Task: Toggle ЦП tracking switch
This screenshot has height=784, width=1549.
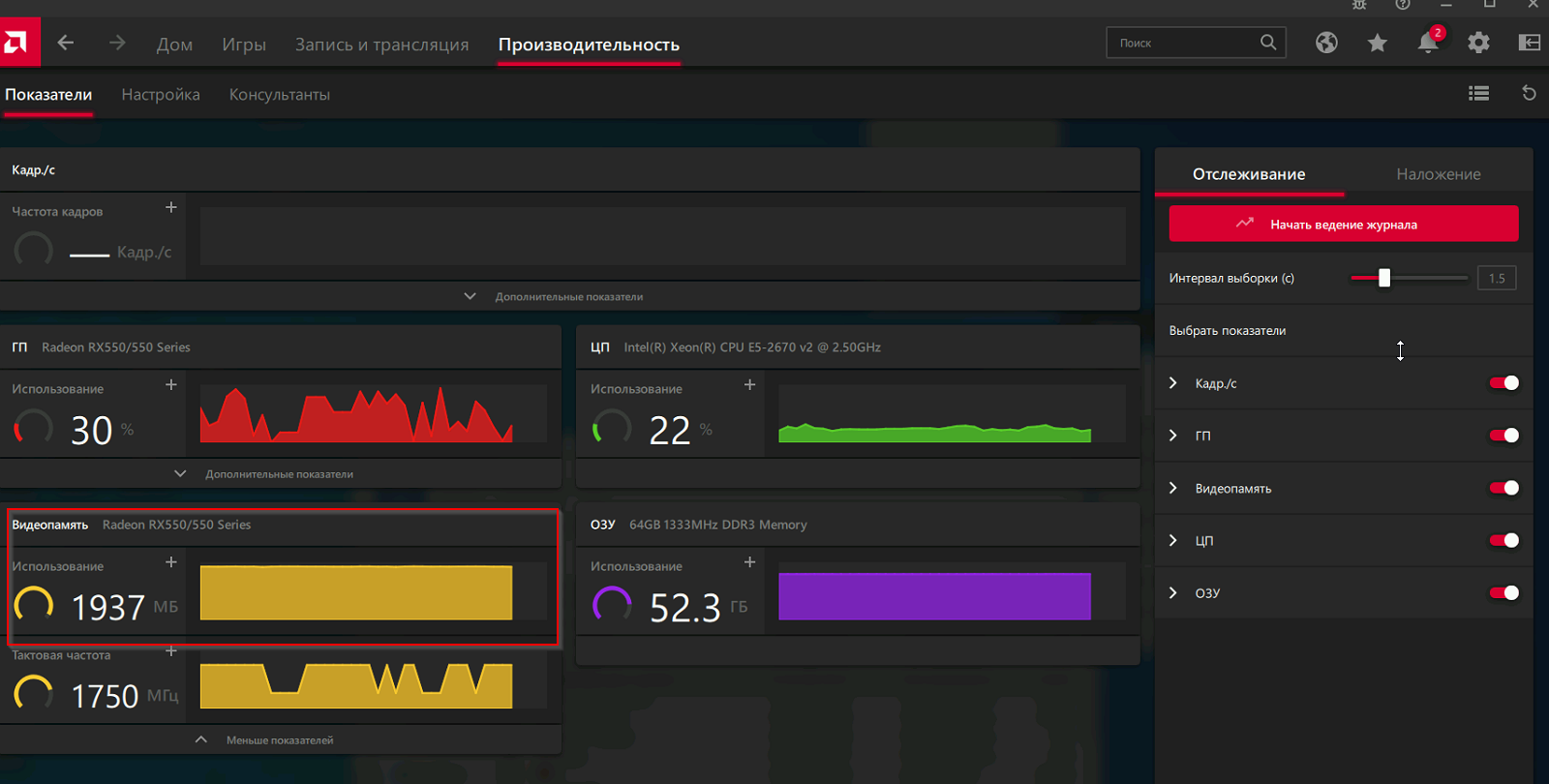Action: 1504,540
